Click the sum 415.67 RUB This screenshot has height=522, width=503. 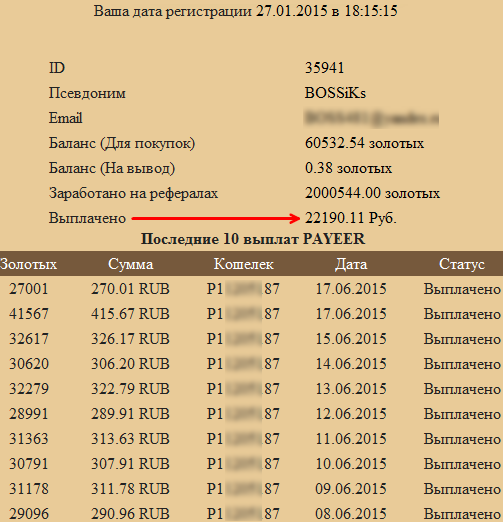[130, 314]
